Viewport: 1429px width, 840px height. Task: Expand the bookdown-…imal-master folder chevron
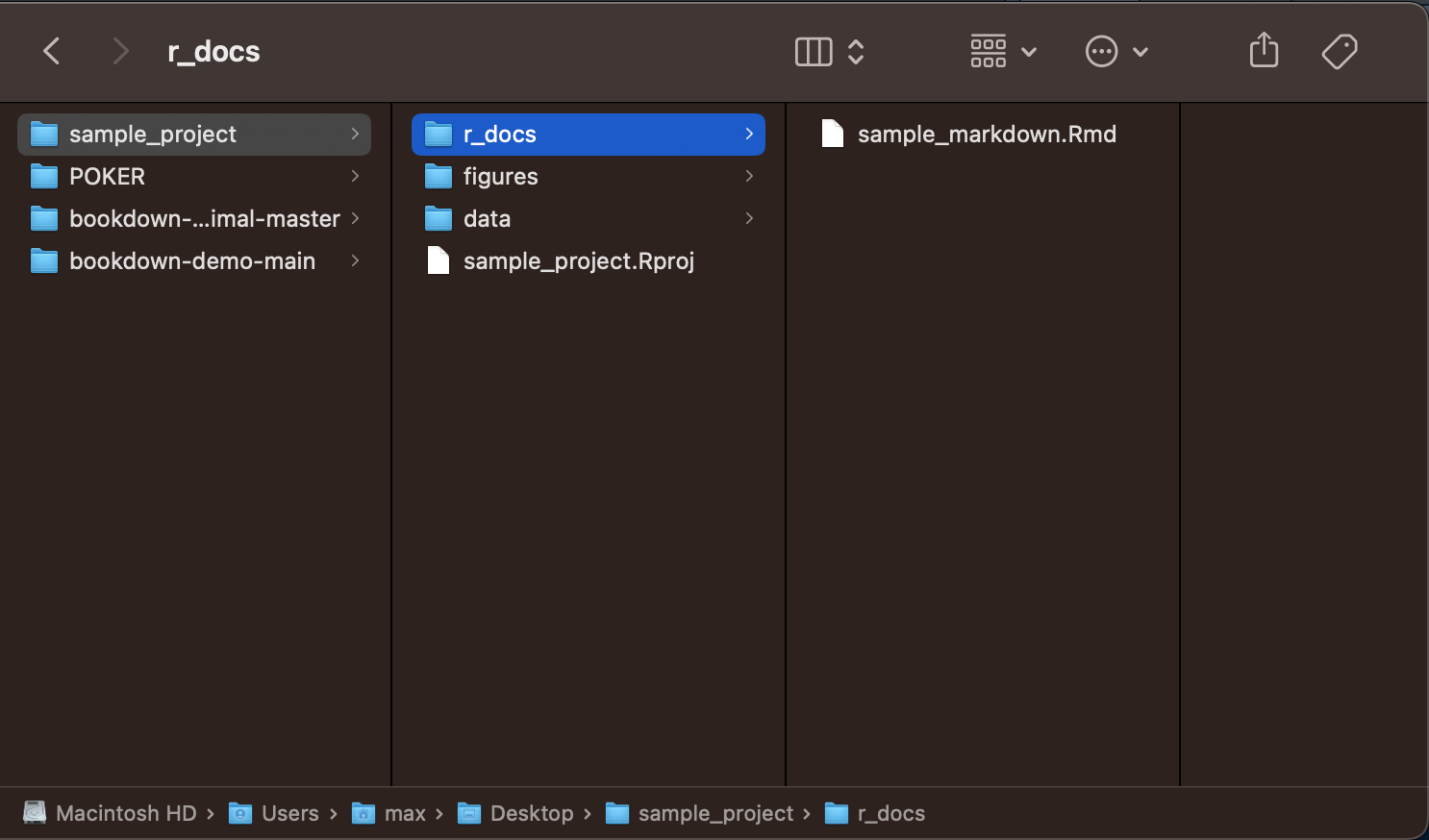coord(355,219)
